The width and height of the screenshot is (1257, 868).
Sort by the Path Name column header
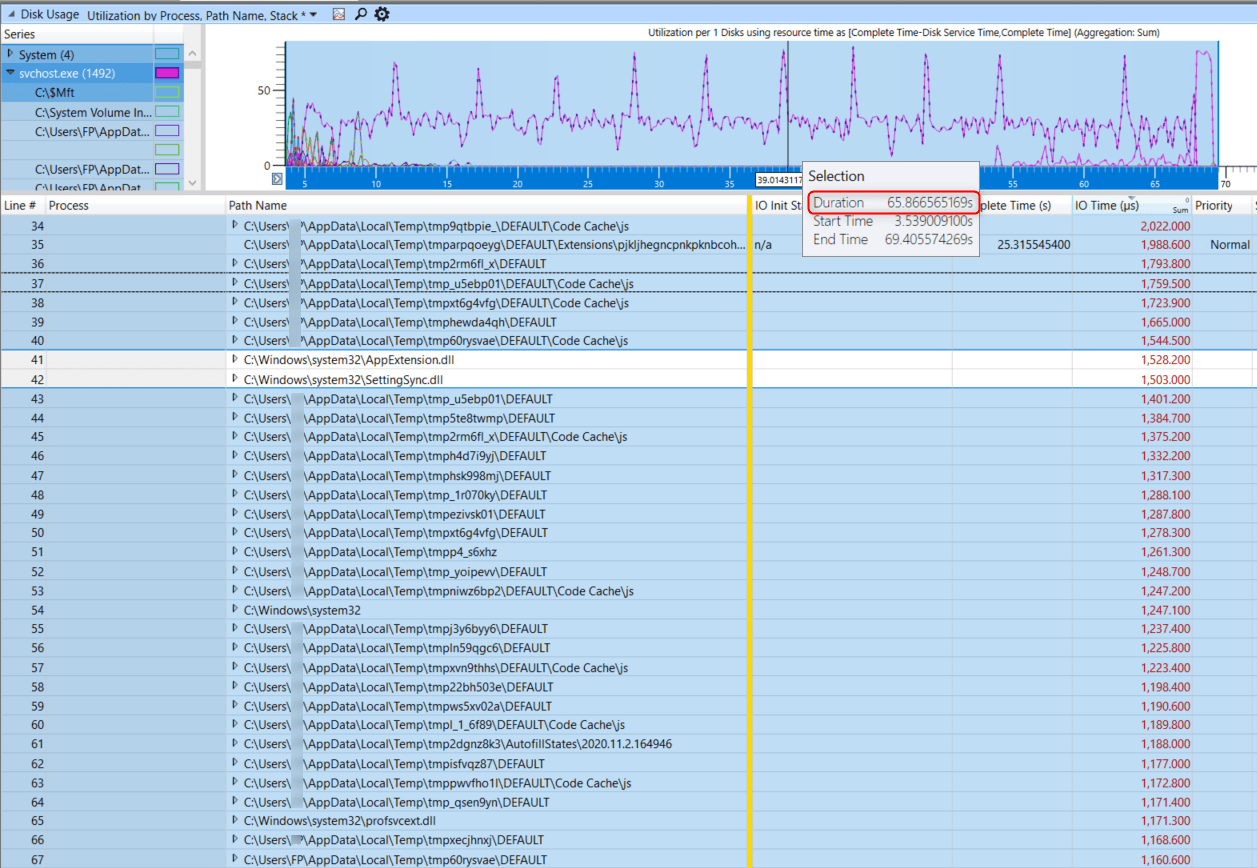pyautogui.click(x=258, y=205)
